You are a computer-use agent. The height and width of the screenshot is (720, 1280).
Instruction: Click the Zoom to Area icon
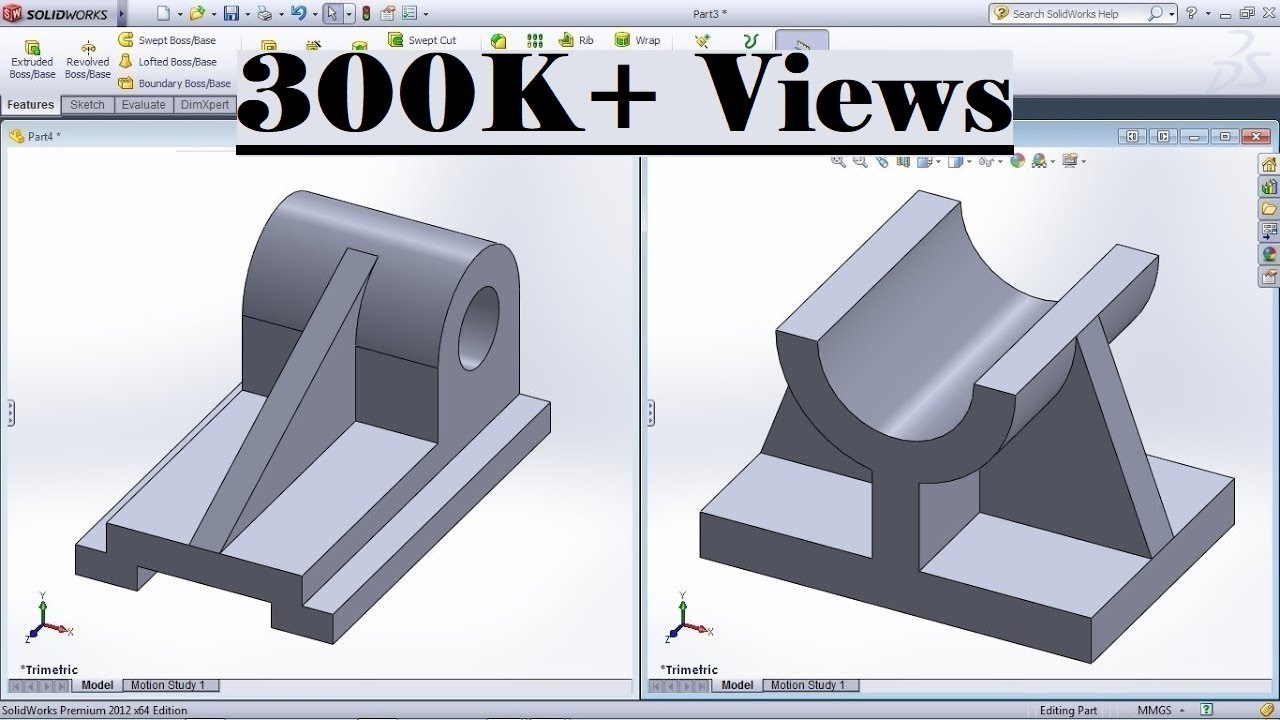(x=860, y=161)
